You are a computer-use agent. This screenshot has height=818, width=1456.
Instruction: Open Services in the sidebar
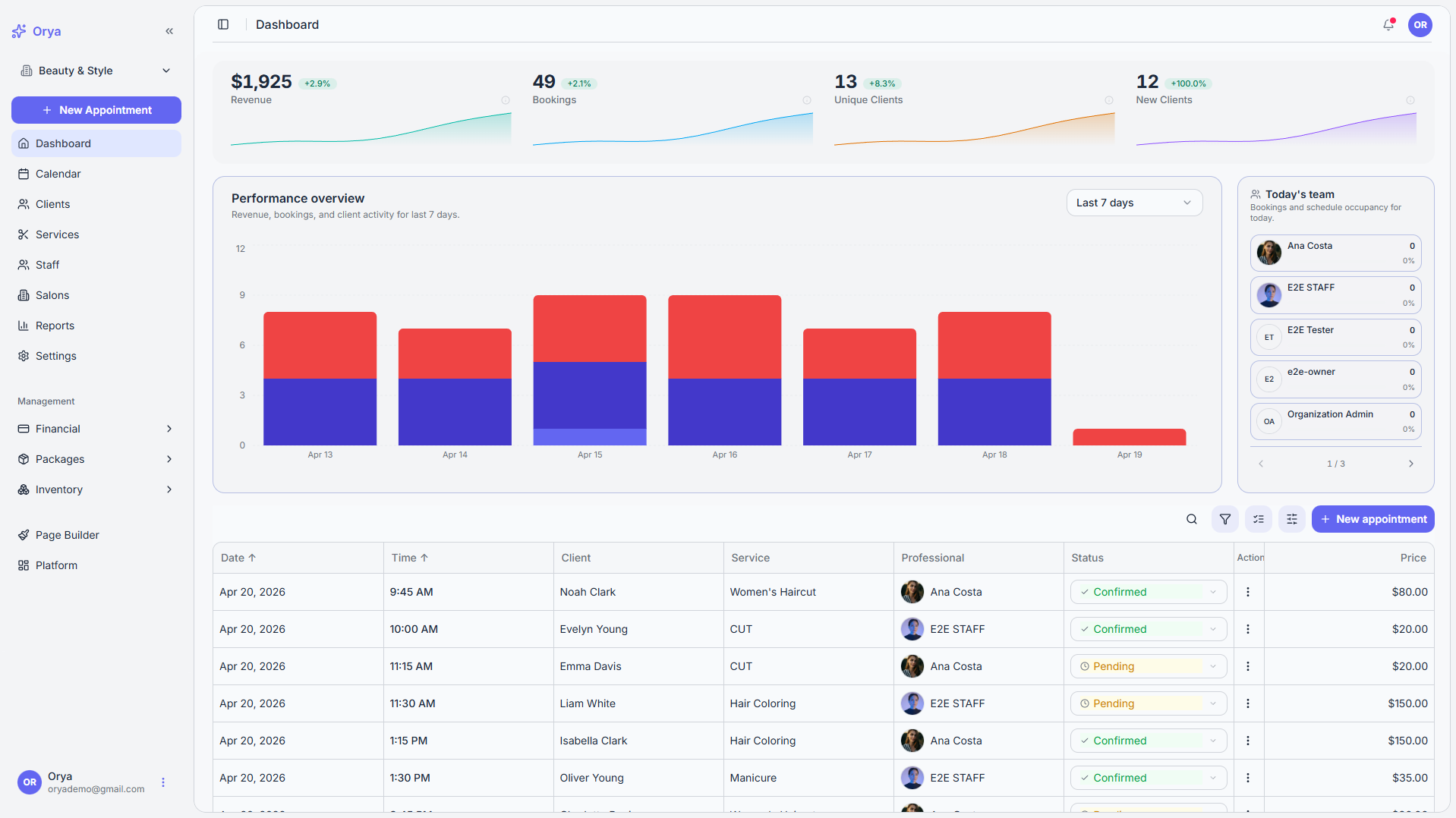[96, 234]
